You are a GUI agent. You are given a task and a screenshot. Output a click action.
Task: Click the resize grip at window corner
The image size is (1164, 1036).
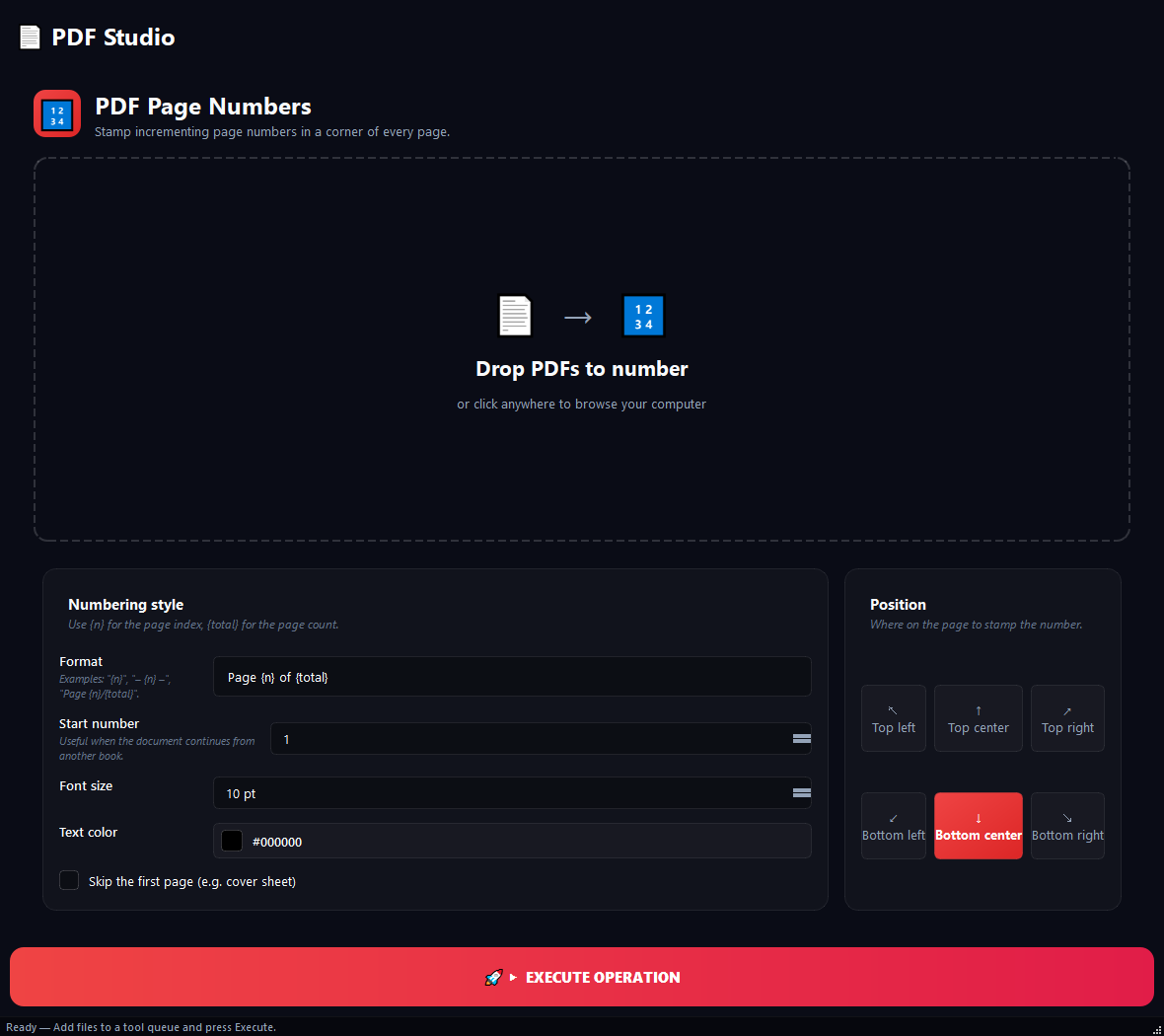click(x=1157, y=1029)
